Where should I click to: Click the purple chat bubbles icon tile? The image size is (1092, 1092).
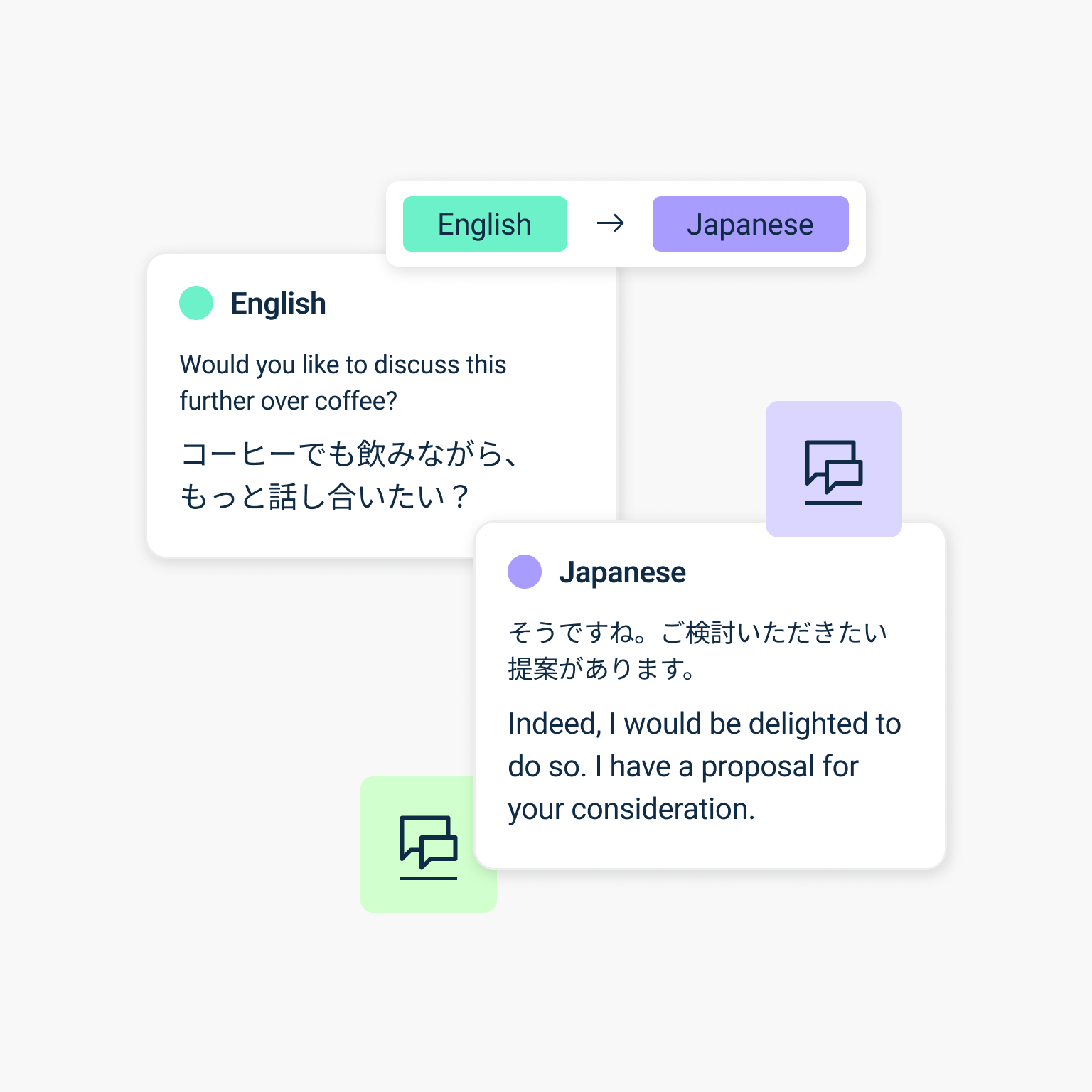click(x=833, y=469)
